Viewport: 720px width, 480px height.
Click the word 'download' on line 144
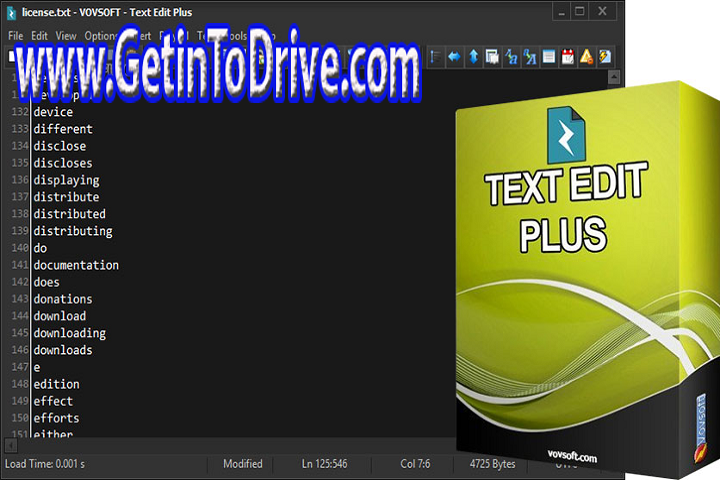(x=60, y=316)
